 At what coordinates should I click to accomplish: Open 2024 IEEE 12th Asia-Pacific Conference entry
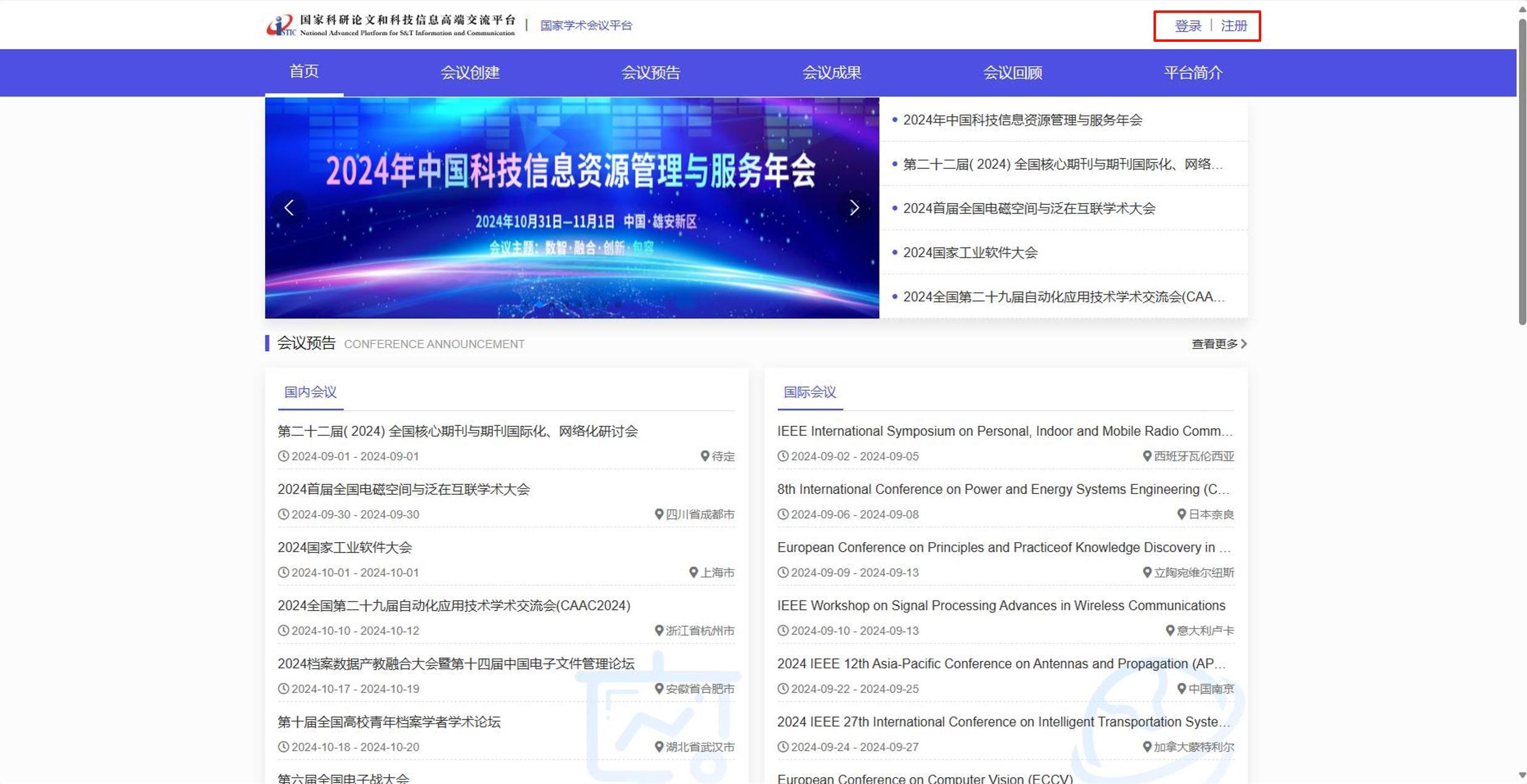(1002, 664)
